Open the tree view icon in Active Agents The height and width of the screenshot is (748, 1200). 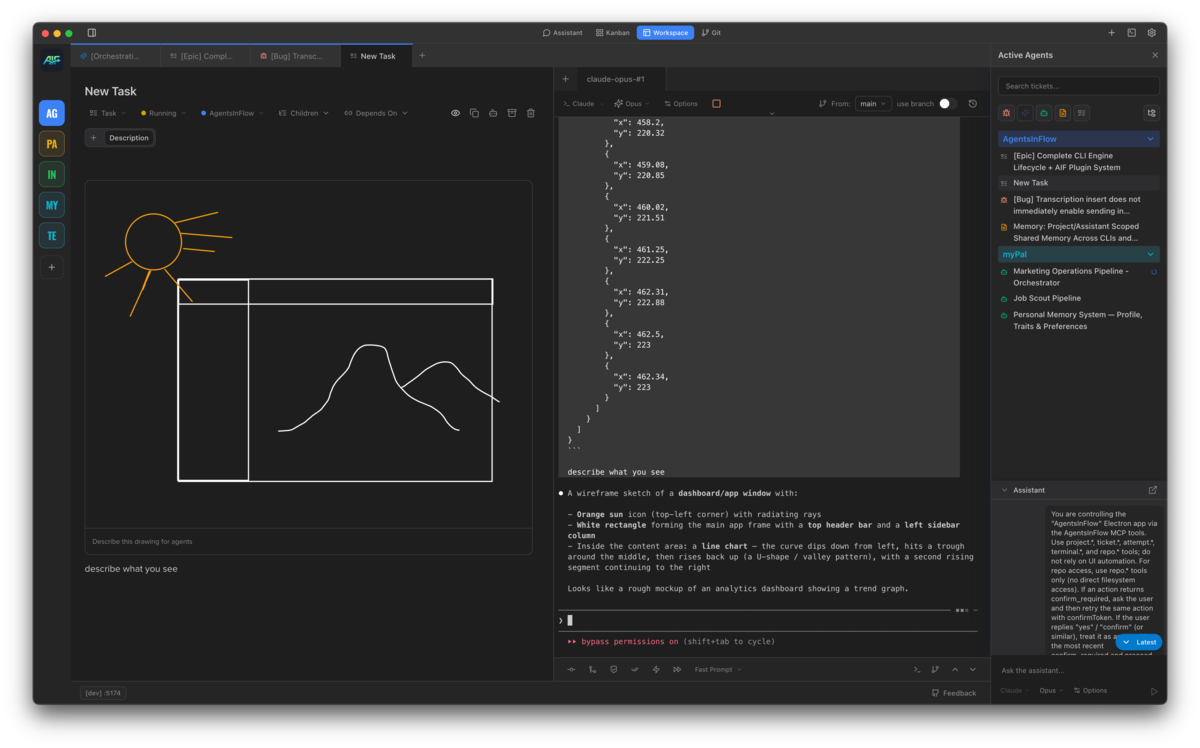pos(1151,112)
